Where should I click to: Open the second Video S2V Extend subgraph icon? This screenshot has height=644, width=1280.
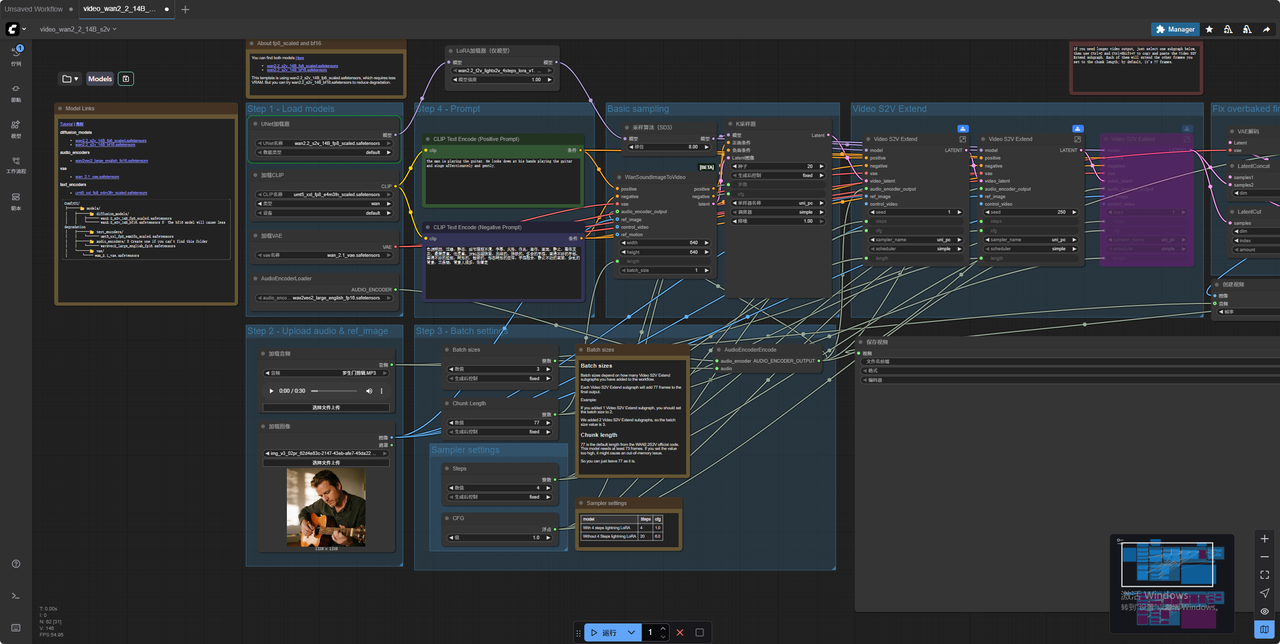click(x=1078, y=139)
